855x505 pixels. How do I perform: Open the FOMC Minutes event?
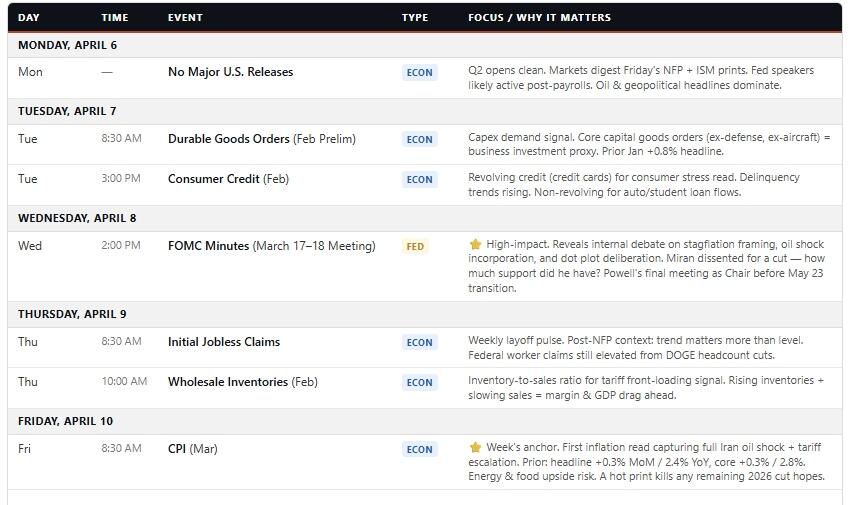pyautogui.click(x=208, y=246)
